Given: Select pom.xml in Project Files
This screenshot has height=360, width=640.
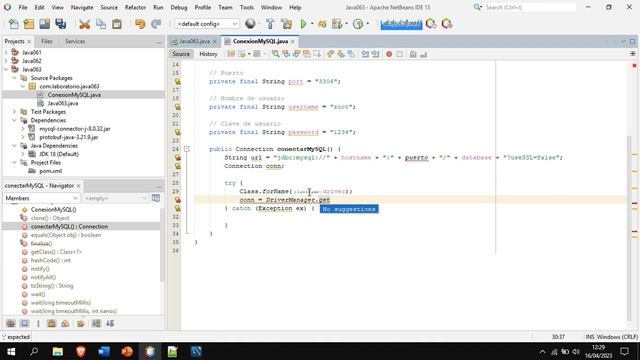Looking at the screenshot, I should coord(50,171).
